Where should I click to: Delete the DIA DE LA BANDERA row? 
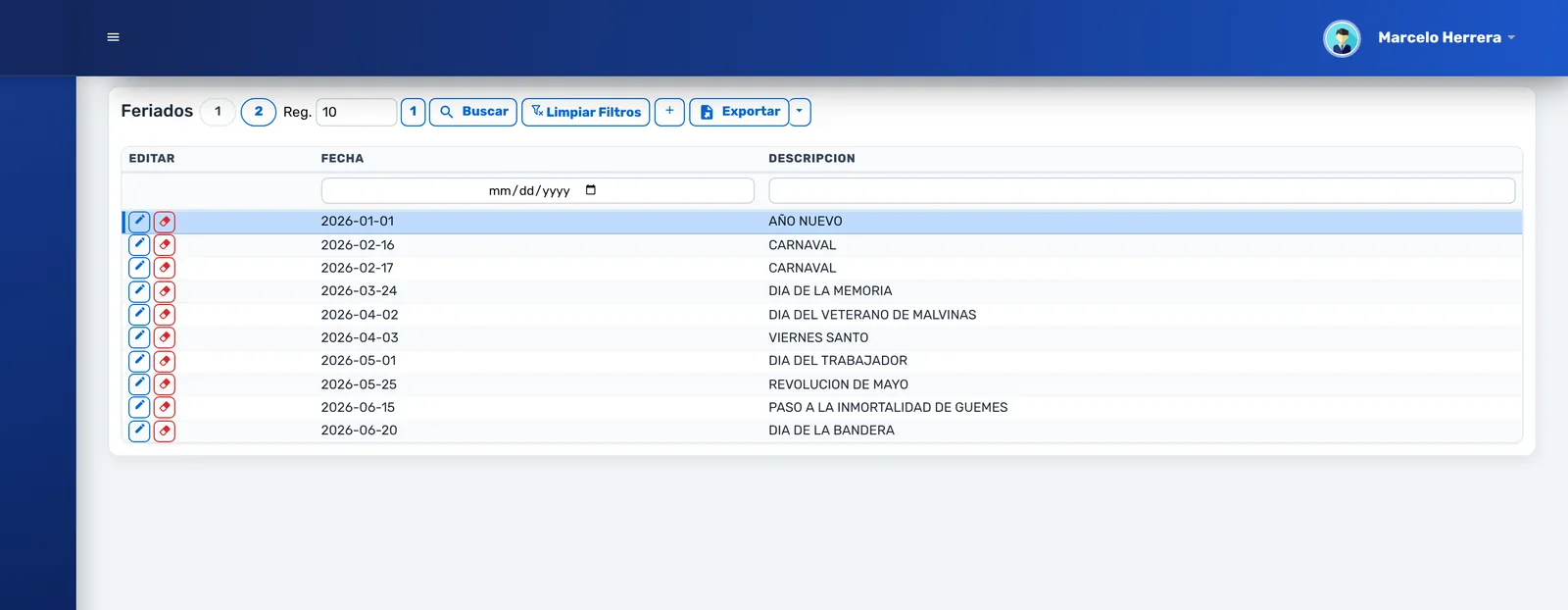(165, 431)
